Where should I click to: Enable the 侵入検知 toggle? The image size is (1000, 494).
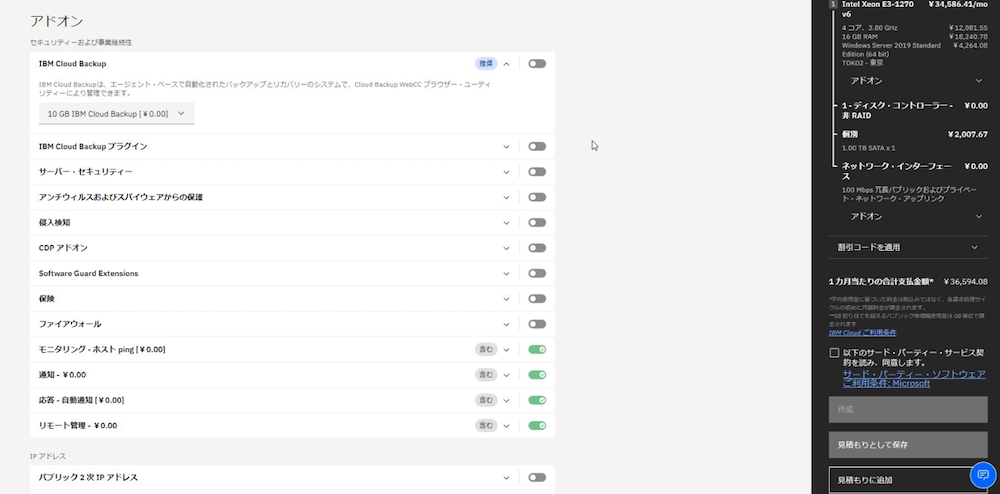(x=537, y=223)
